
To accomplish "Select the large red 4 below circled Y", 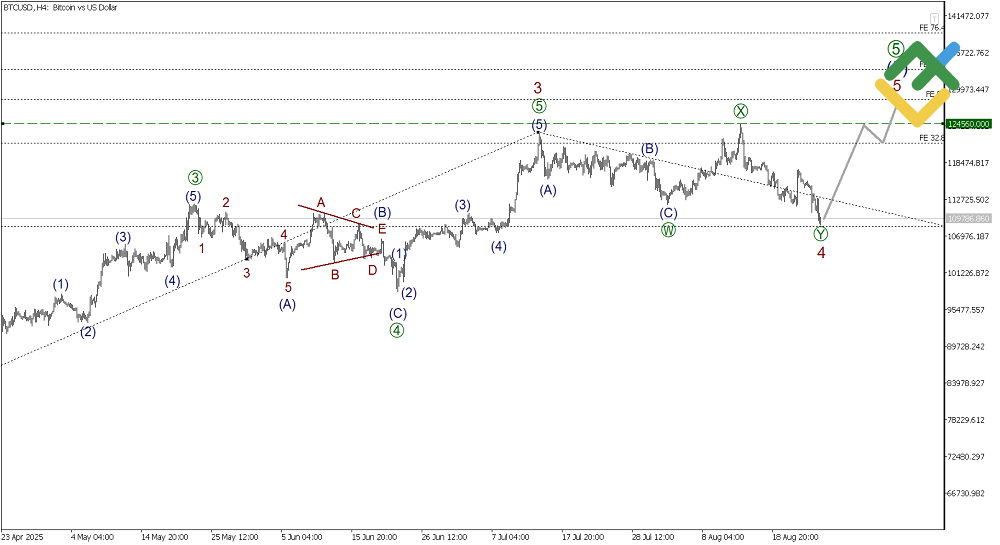I will point(821,253).
